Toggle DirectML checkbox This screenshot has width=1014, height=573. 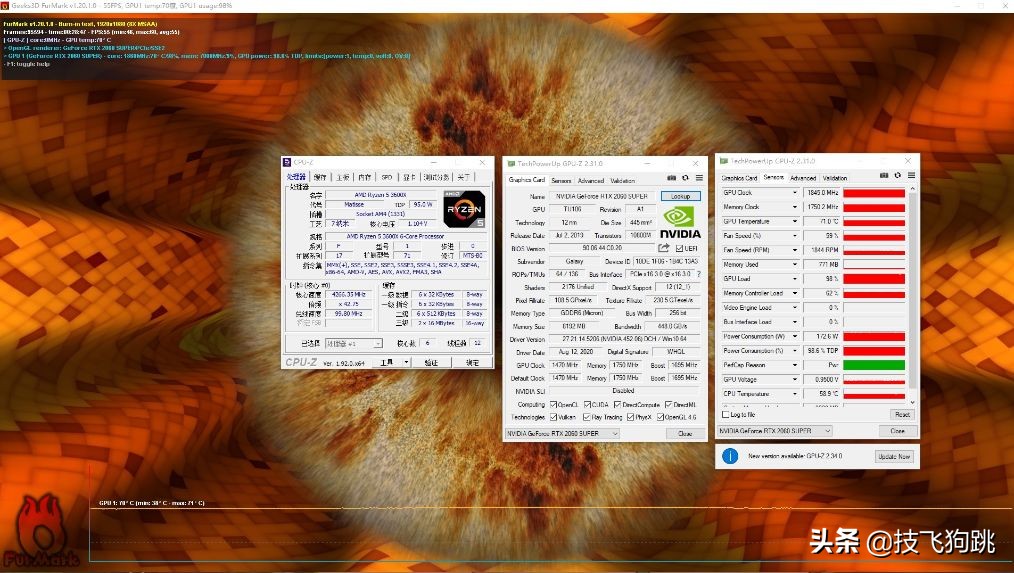tap(669, 405)
